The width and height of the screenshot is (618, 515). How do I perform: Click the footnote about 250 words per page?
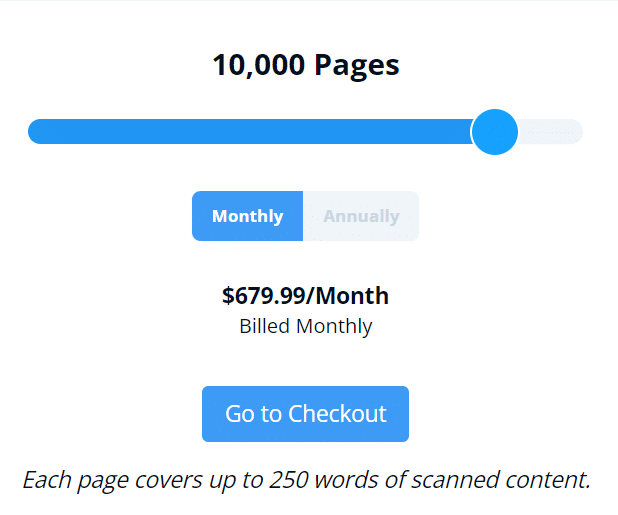pos(306,480)
